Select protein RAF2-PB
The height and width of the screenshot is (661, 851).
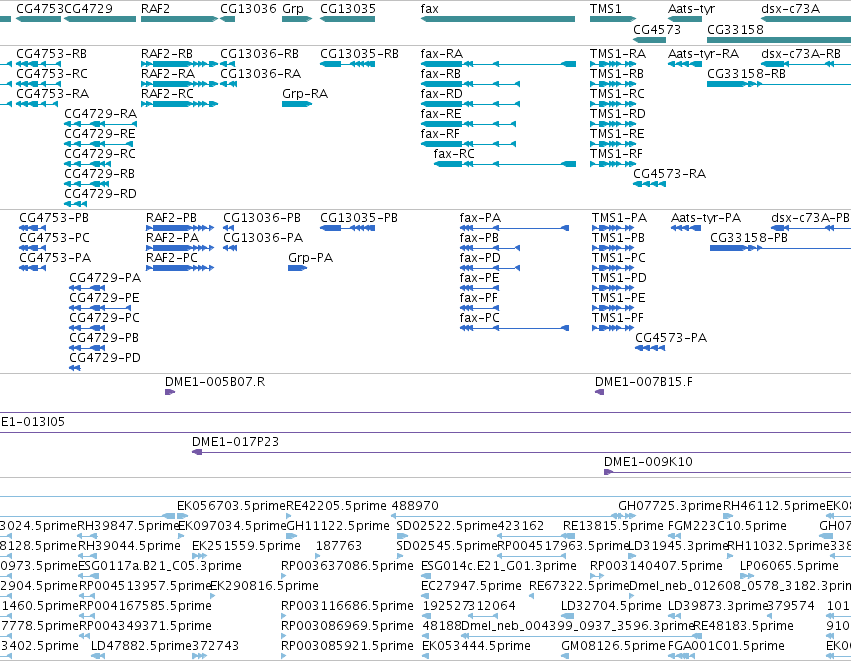pos(180,228)
